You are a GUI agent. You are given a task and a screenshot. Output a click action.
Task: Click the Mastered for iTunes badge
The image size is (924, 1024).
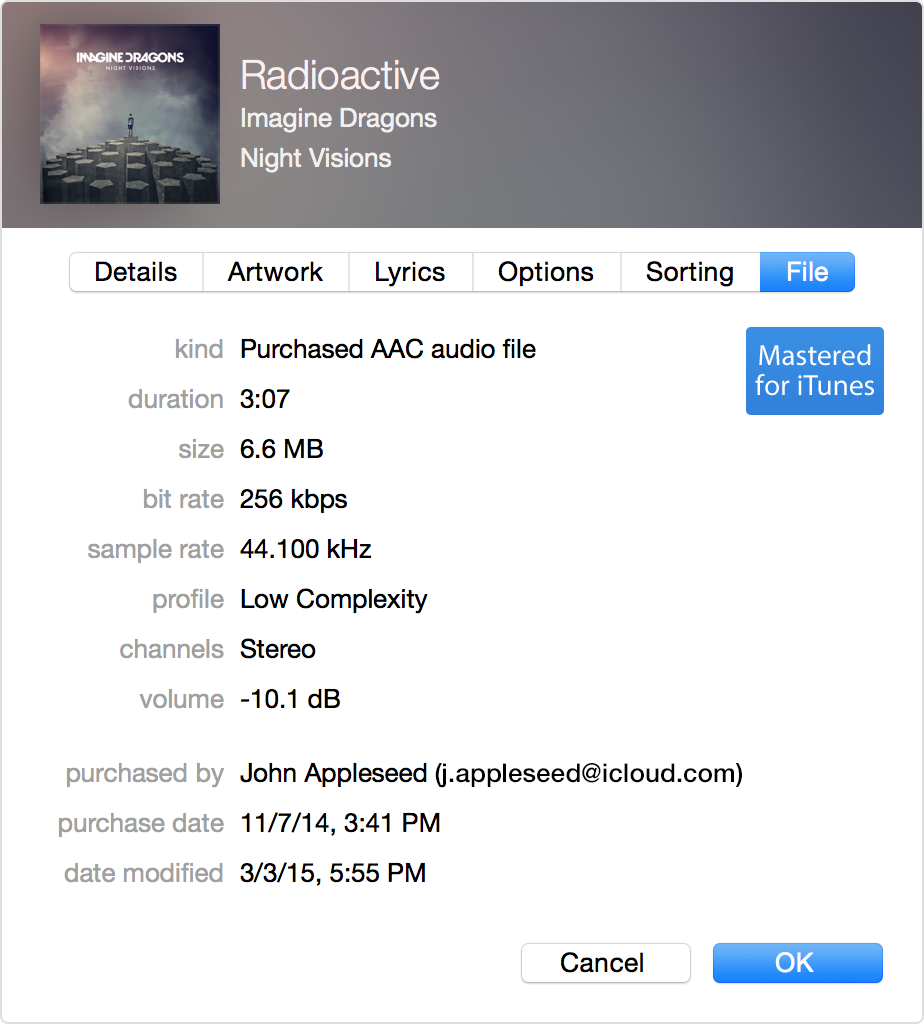[814, 371]
